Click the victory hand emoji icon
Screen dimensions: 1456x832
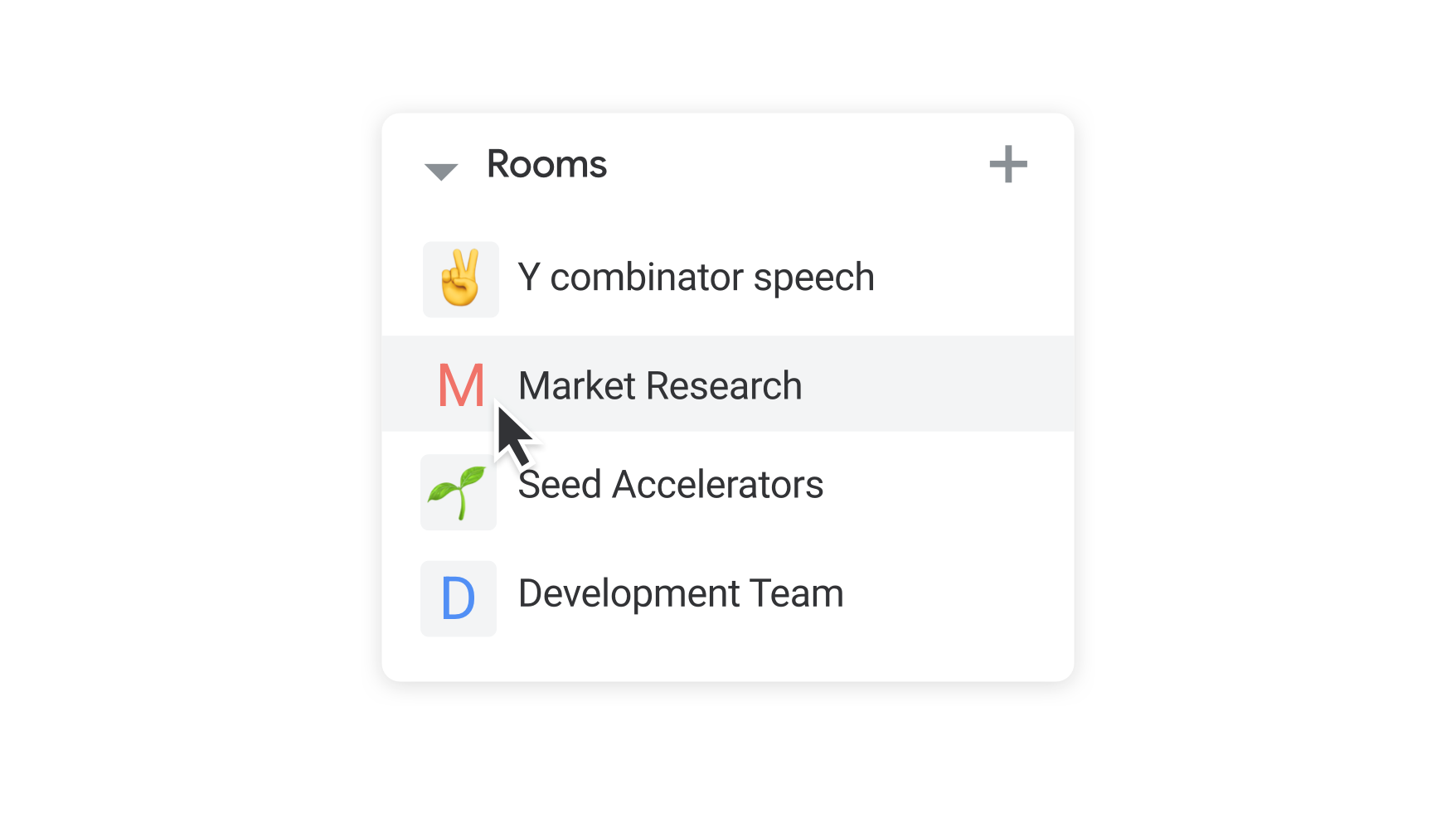(460, 278)
